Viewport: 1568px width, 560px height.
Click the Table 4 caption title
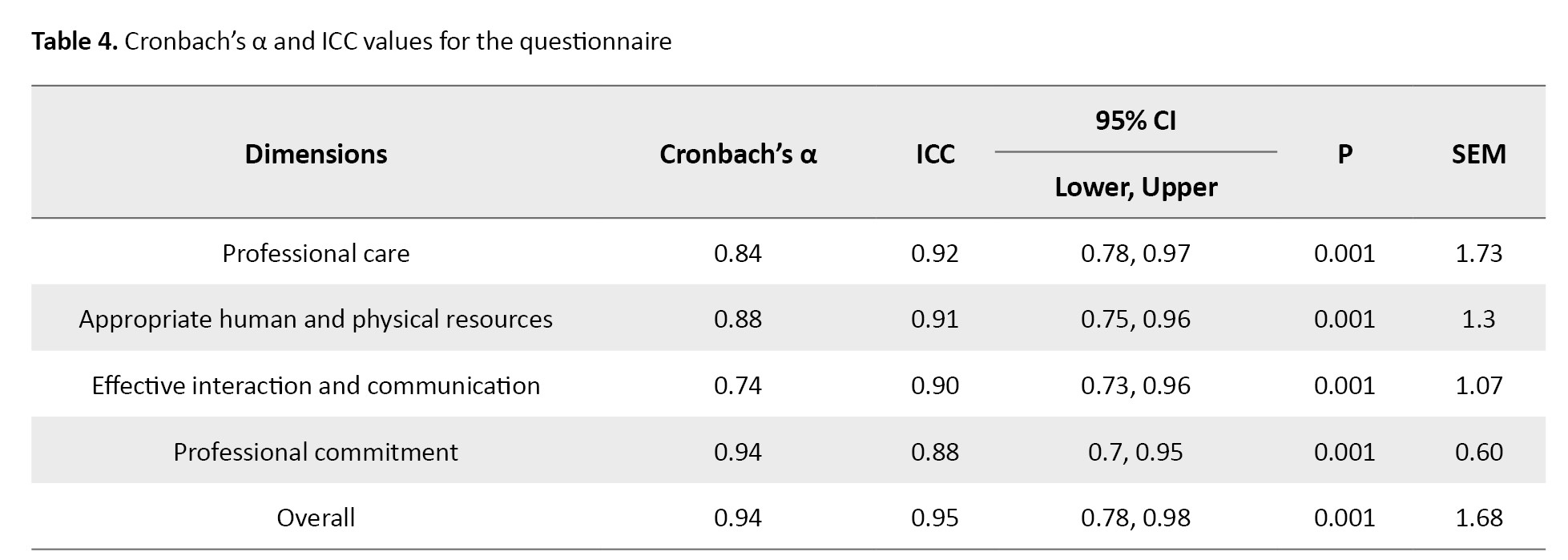351,42
